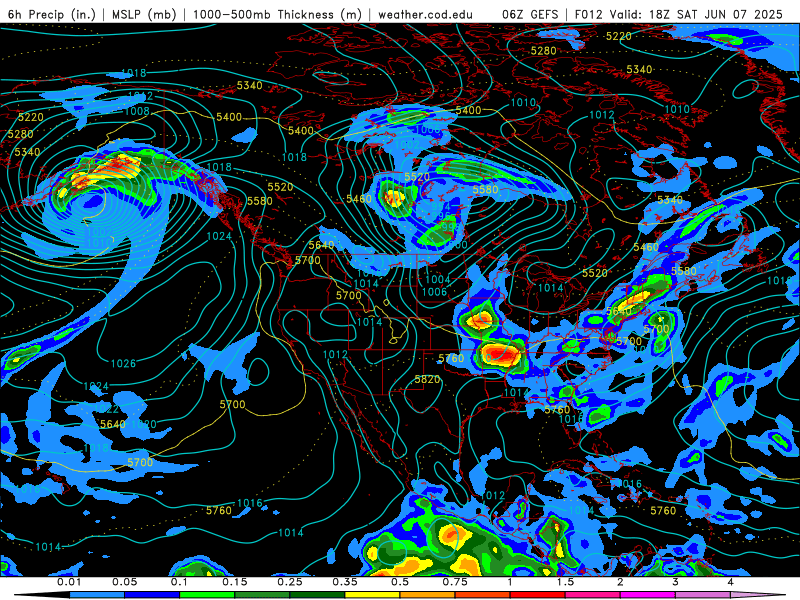
Task: Click the legend value '0.01'
Action: (x=69, y=582)
